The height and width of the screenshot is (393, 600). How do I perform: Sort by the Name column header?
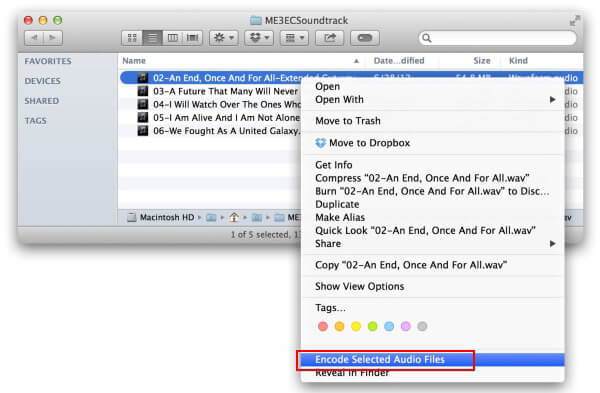tap(134, 61)
